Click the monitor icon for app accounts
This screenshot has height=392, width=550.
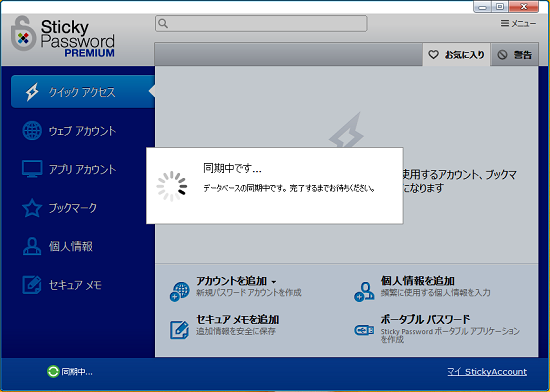pyautogui.click(x=32, y=169)
